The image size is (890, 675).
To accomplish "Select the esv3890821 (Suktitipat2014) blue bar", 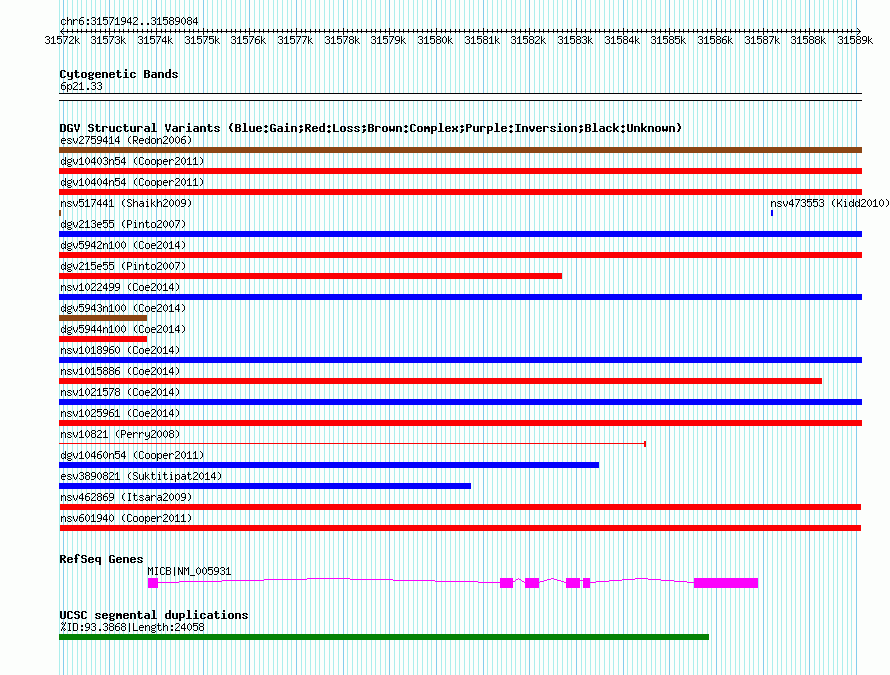I will pyautogui.click(x=265, y=486).
